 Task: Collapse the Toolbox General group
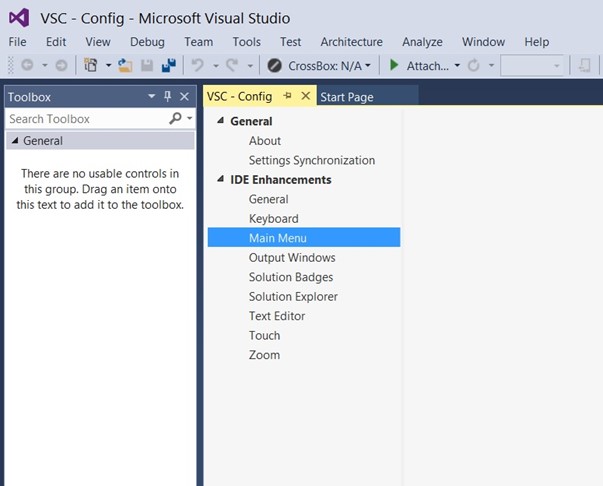pyautogui.click(x=15, y=141)
